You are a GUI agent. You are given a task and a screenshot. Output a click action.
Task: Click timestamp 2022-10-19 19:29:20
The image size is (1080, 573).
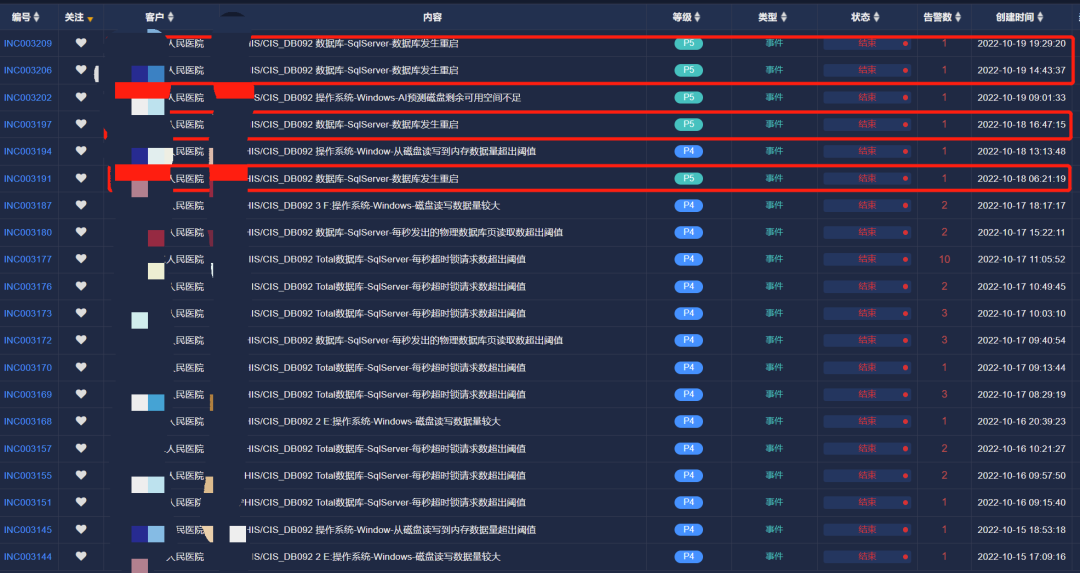tap(1021, 43)
